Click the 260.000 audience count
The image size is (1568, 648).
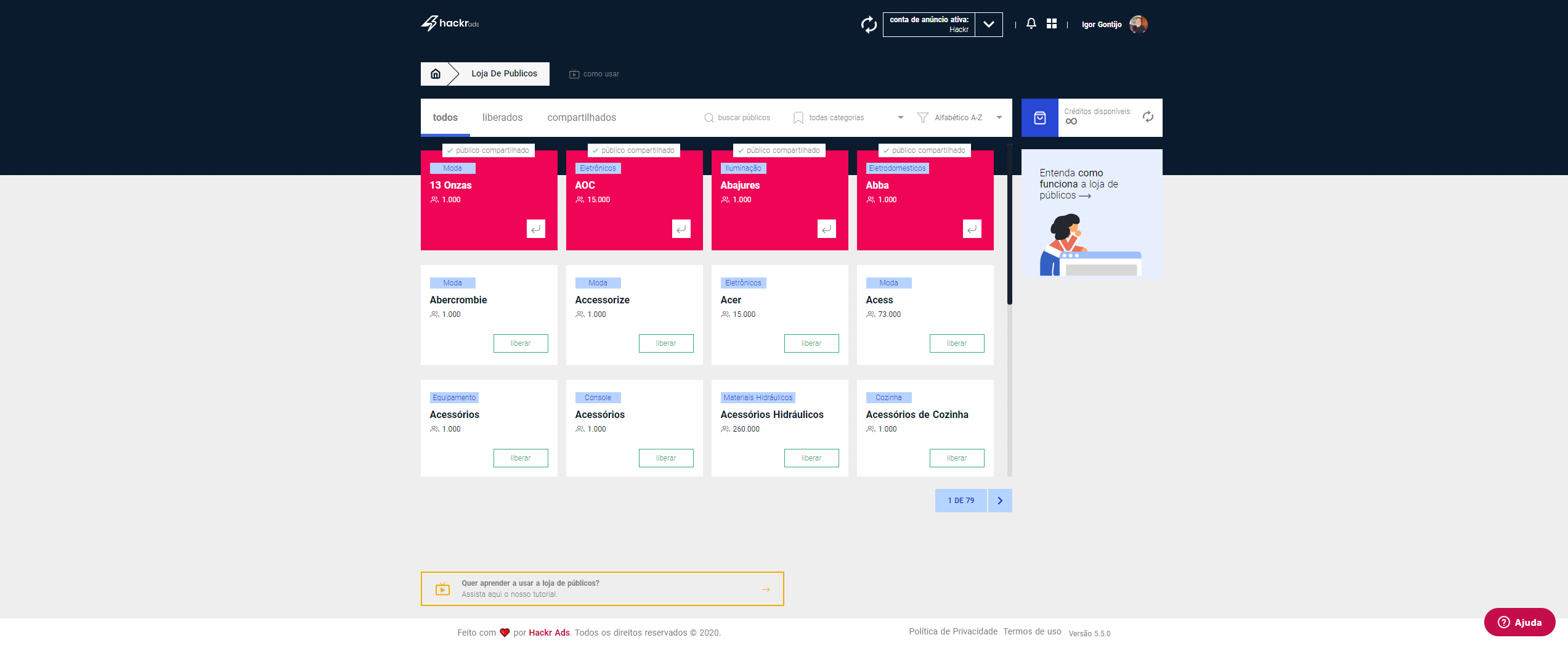tap(746, 429)
